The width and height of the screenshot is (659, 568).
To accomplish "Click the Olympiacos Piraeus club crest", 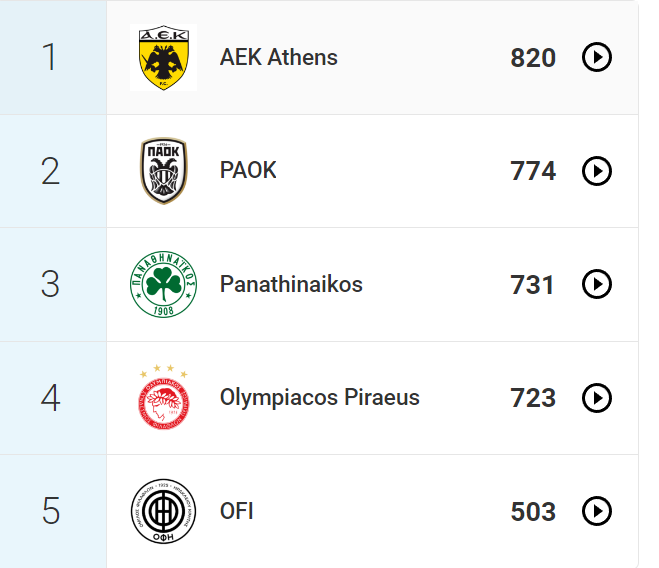I will click(x=163, y=398).
